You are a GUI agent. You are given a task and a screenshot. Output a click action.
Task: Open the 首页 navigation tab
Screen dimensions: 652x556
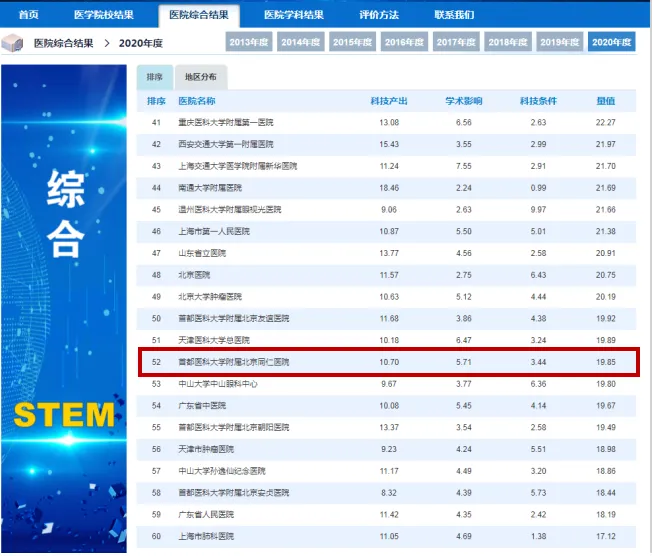(28, 15)
